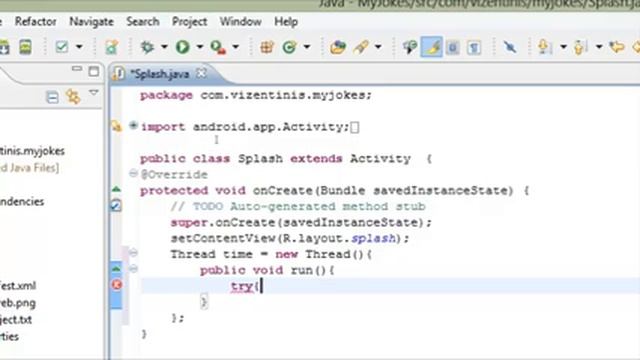The height and width of the screenshot is (360, 640).
Task: Open the lint check dropdown arrow
Action: coord(79,47)
